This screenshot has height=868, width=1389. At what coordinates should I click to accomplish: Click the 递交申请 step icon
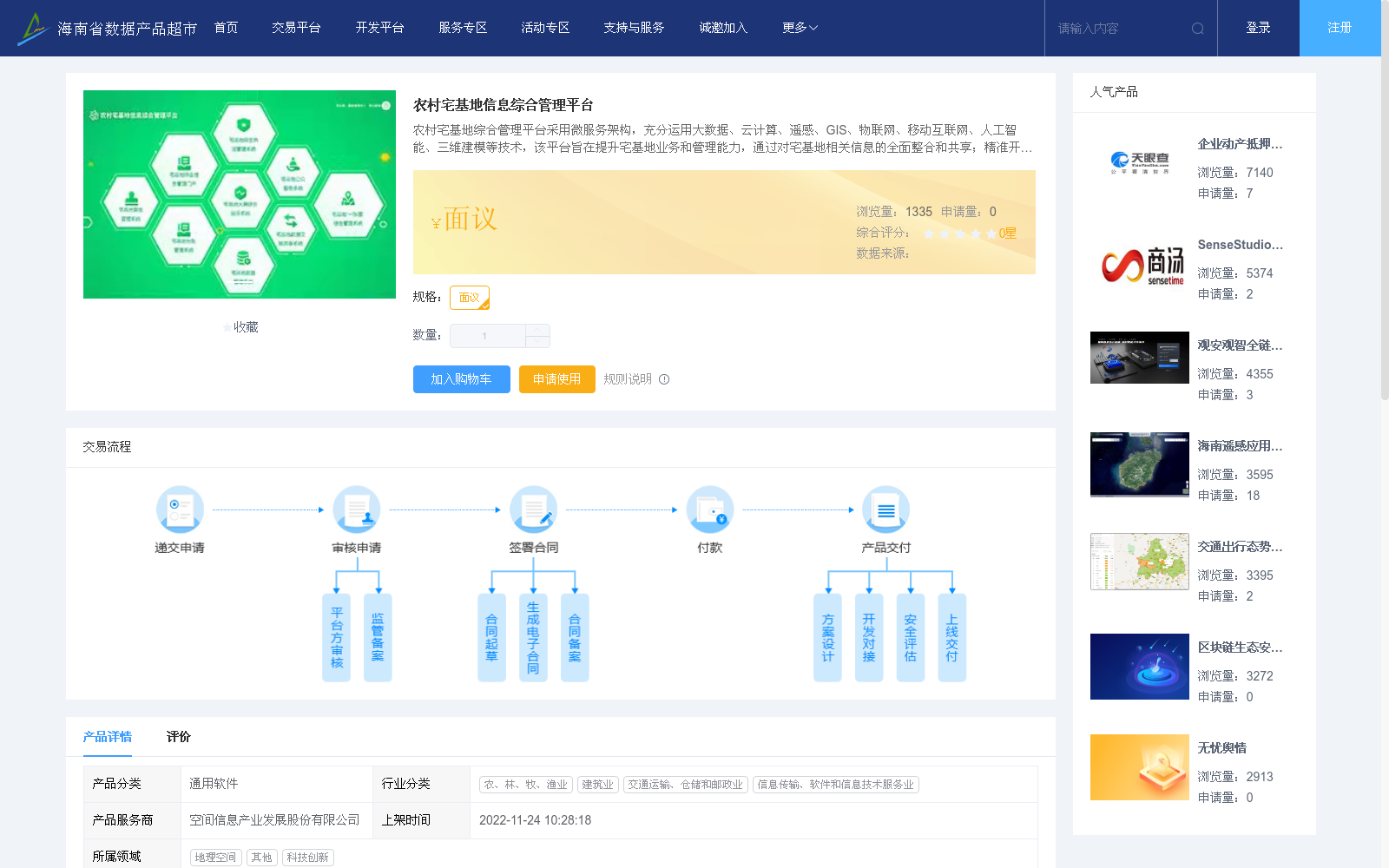pos(180,510)
